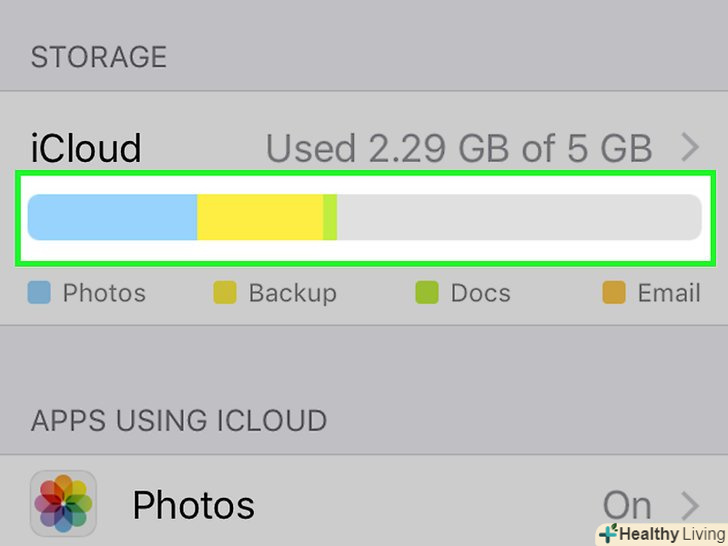The image size is (728, 546).
Task: Click the blue Photos segment of storage bar
Action: click(112, 217)
